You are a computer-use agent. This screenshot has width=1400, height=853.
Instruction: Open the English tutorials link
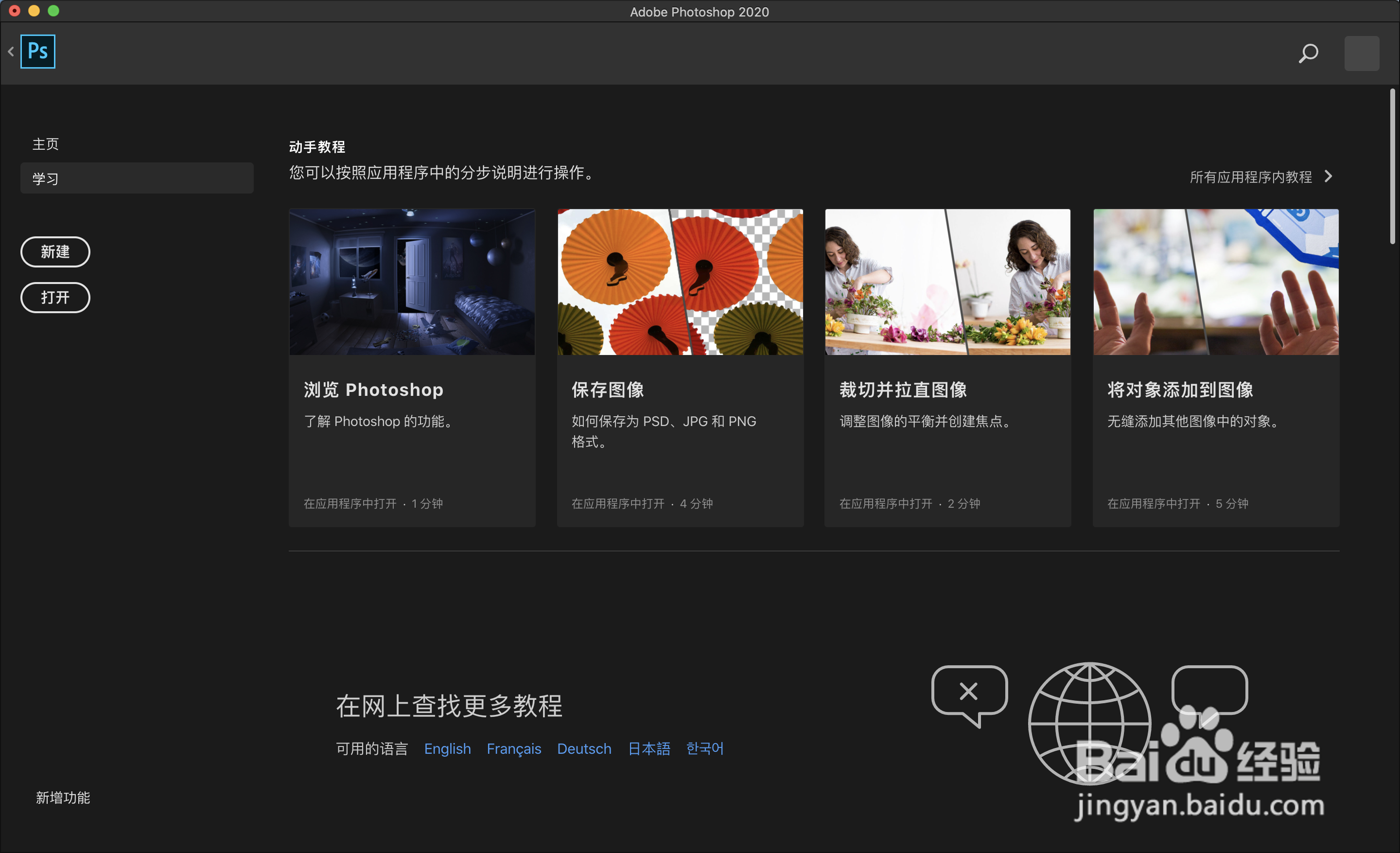click(x=447, y=748)
